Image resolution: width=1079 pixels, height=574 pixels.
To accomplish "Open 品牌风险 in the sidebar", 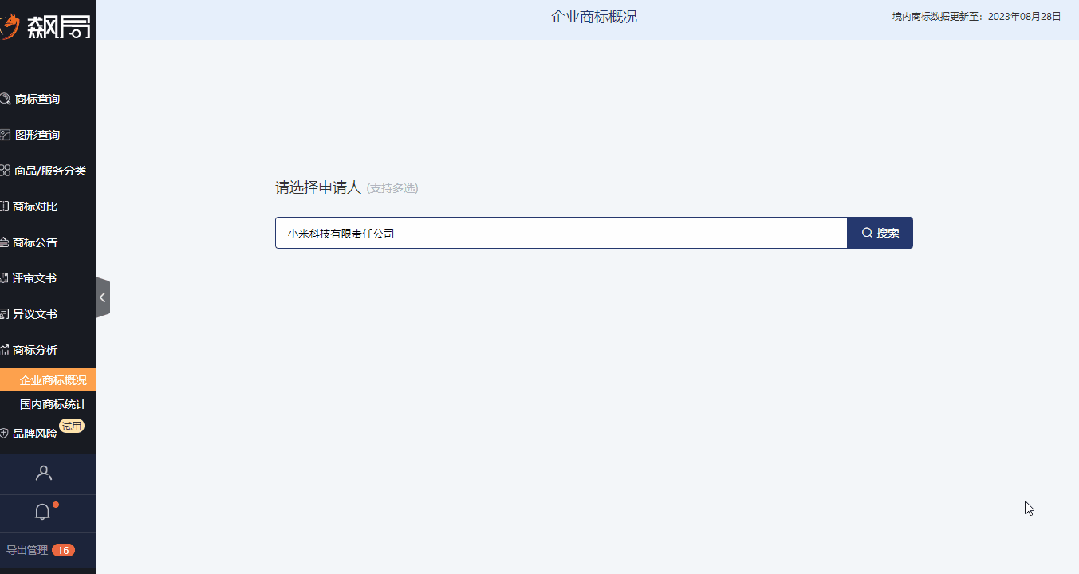I will point(35,434).
